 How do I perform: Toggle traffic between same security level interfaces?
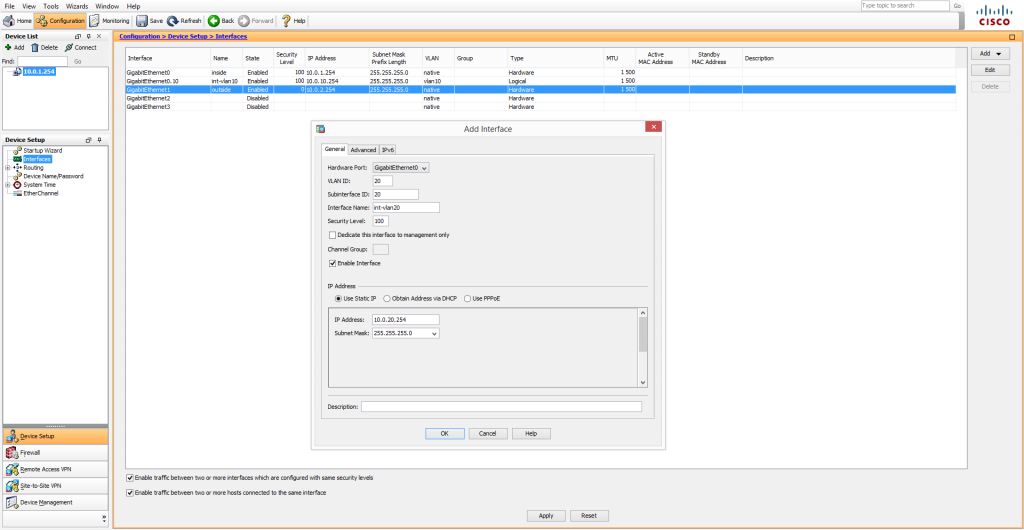[x=129, y=478]
